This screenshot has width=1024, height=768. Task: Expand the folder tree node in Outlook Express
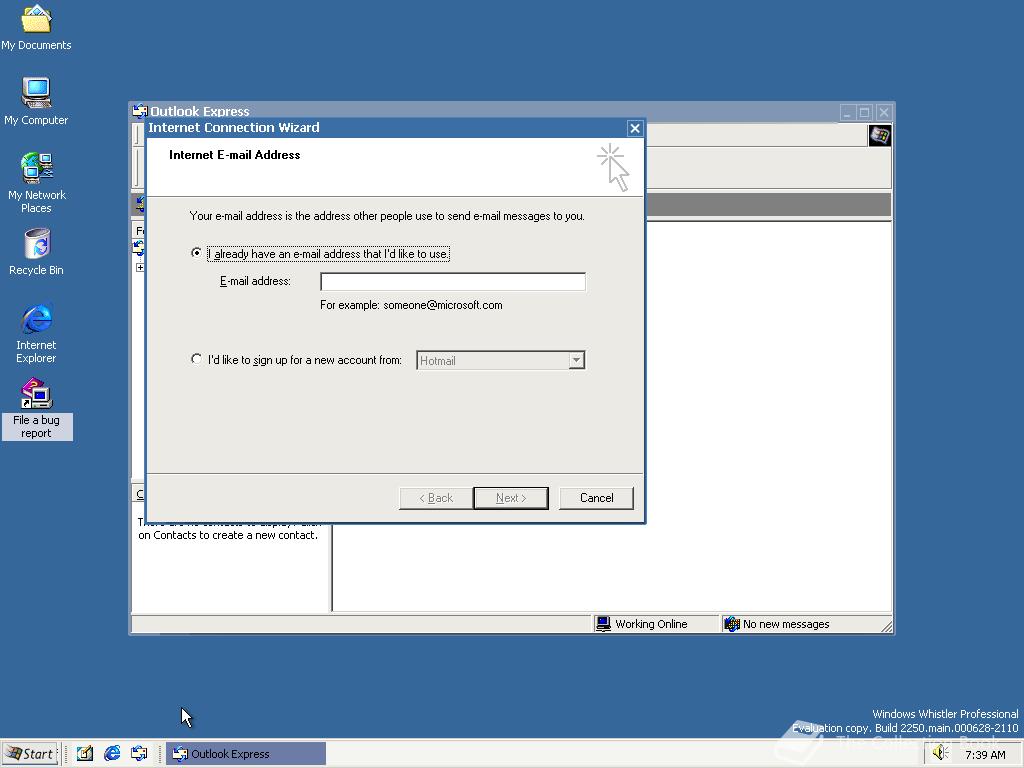pos(140,268)
